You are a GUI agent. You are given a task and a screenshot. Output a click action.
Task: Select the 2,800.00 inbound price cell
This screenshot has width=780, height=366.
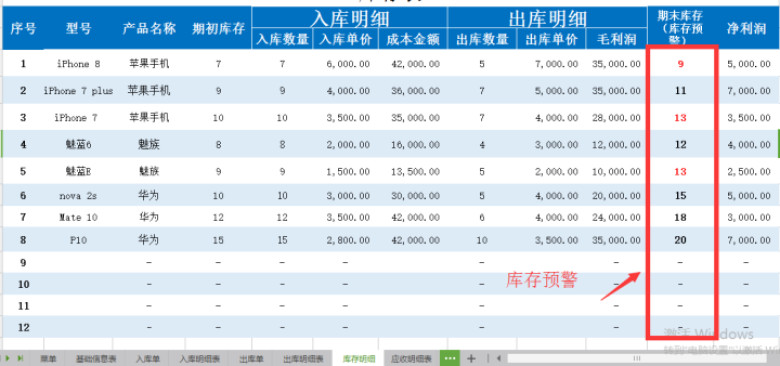click(x=345, y=240)
